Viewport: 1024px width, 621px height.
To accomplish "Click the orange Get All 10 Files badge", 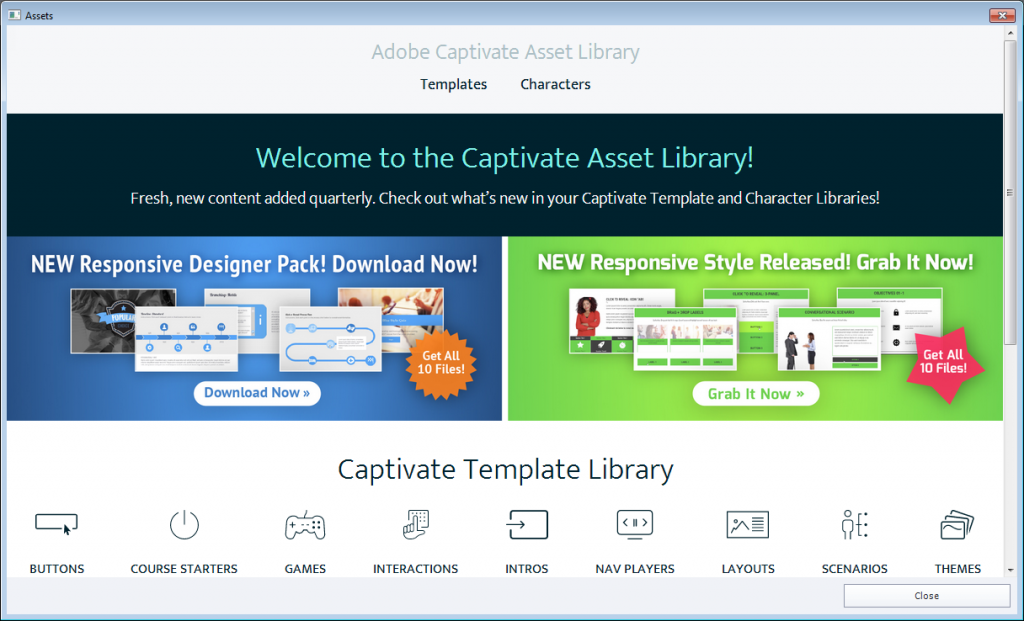I will (x=440, y=362).
